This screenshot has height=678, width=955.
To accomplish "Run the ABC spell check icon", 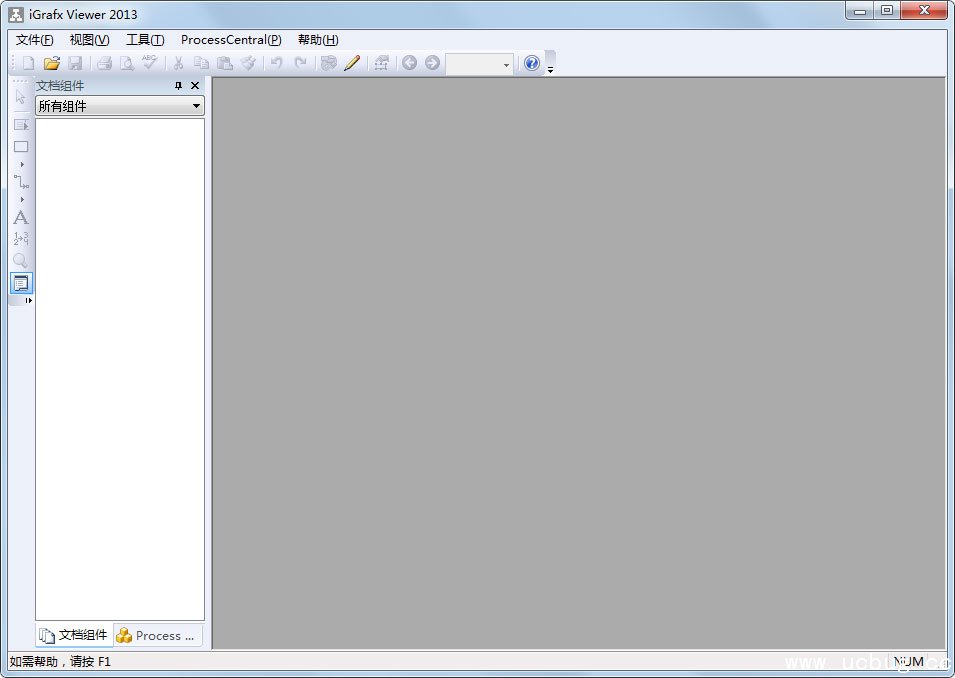I will click(x=149, y=62).
